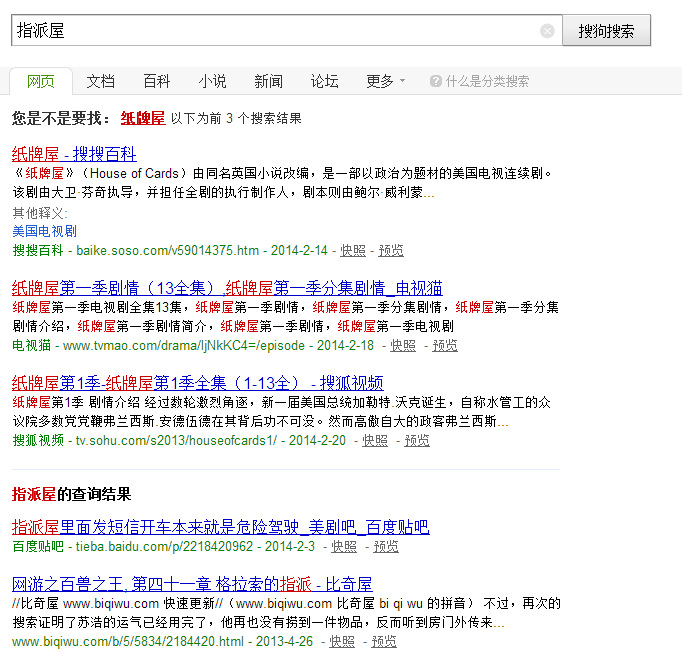Click the 其他释义 label
The width and height of the screenshot is (682, 659).
pyautogui.click(x=40, y=213)
